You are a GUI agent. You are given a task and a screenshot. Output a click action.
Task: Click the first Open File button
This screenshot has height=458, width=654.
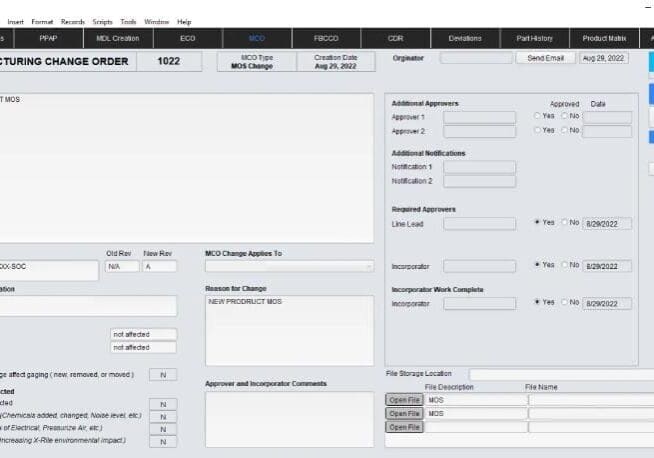(404, 400)
